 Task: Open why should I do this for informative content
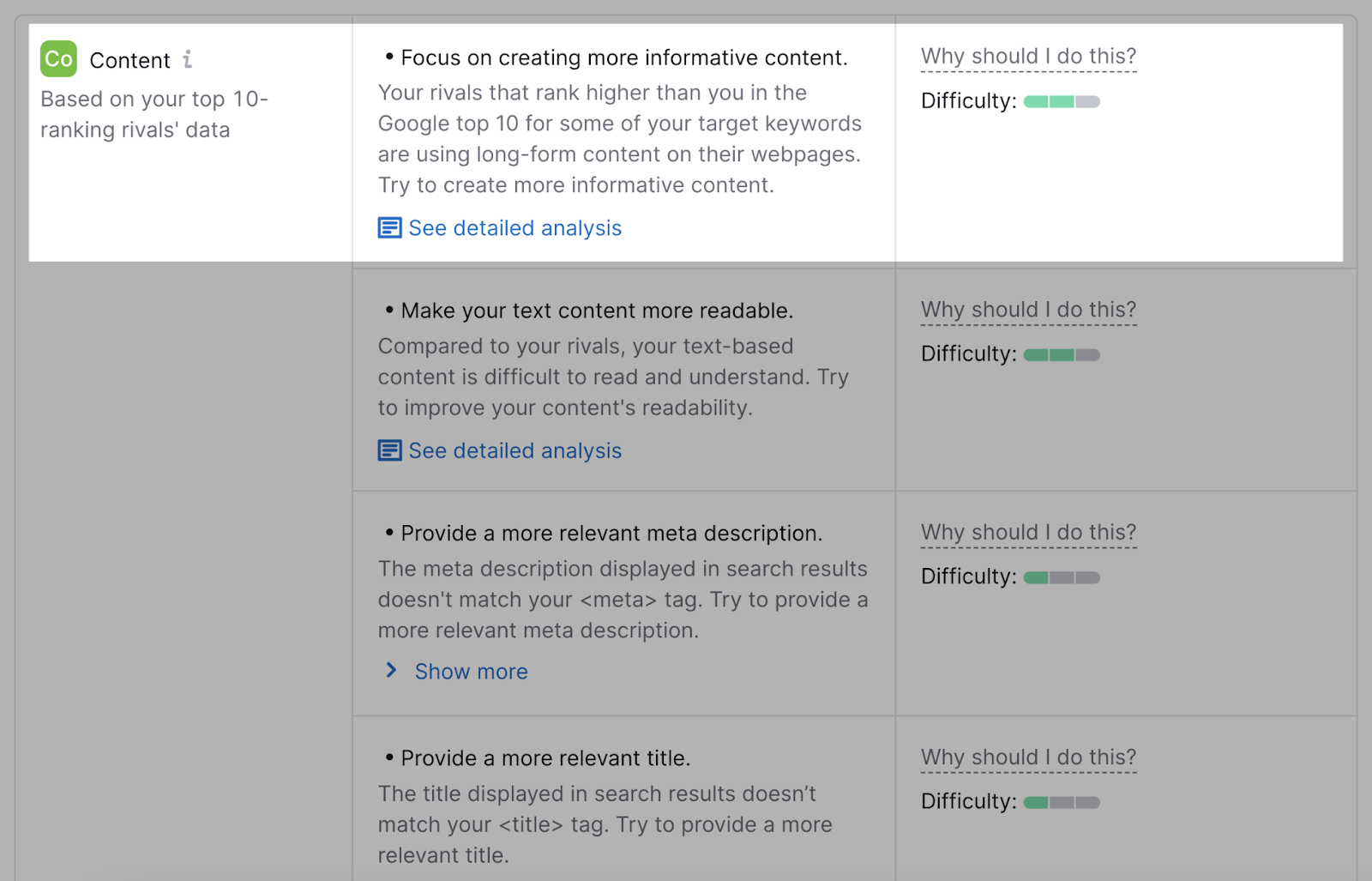click(x=1028, y=56)
